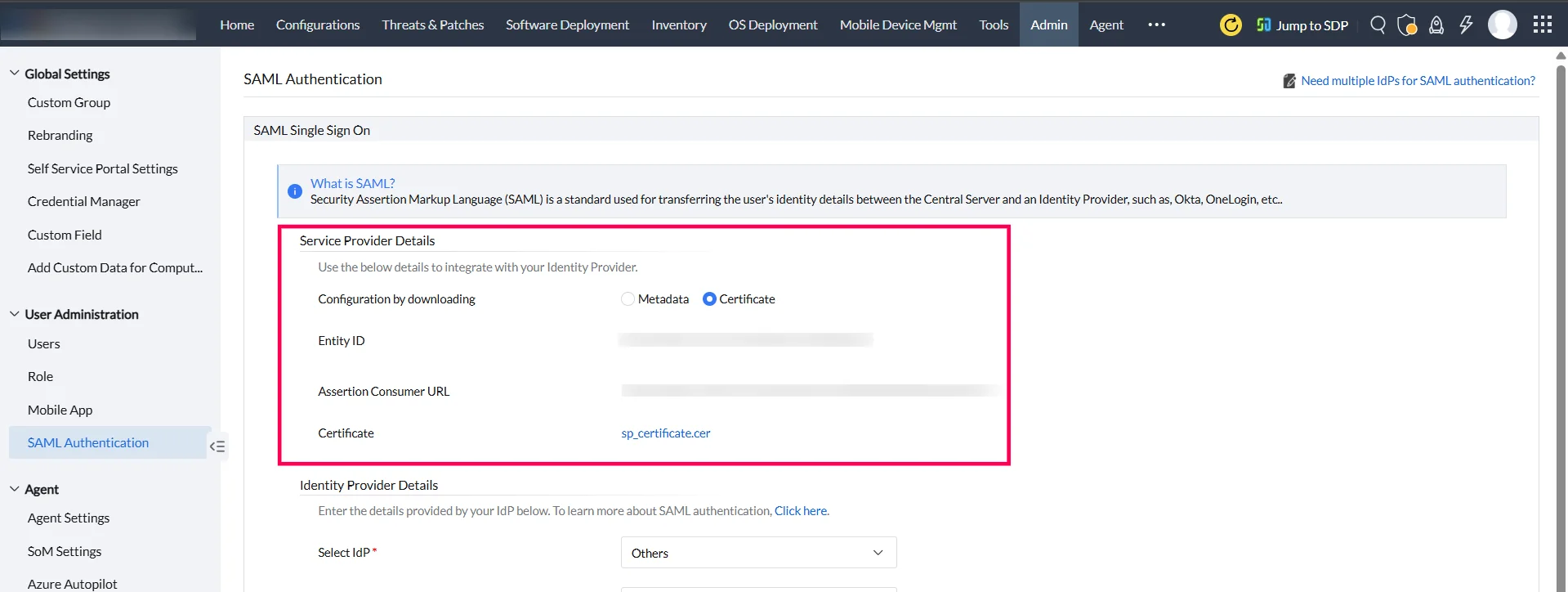
Task: Download sp_certificate.cer link
Action: (666, 433)
